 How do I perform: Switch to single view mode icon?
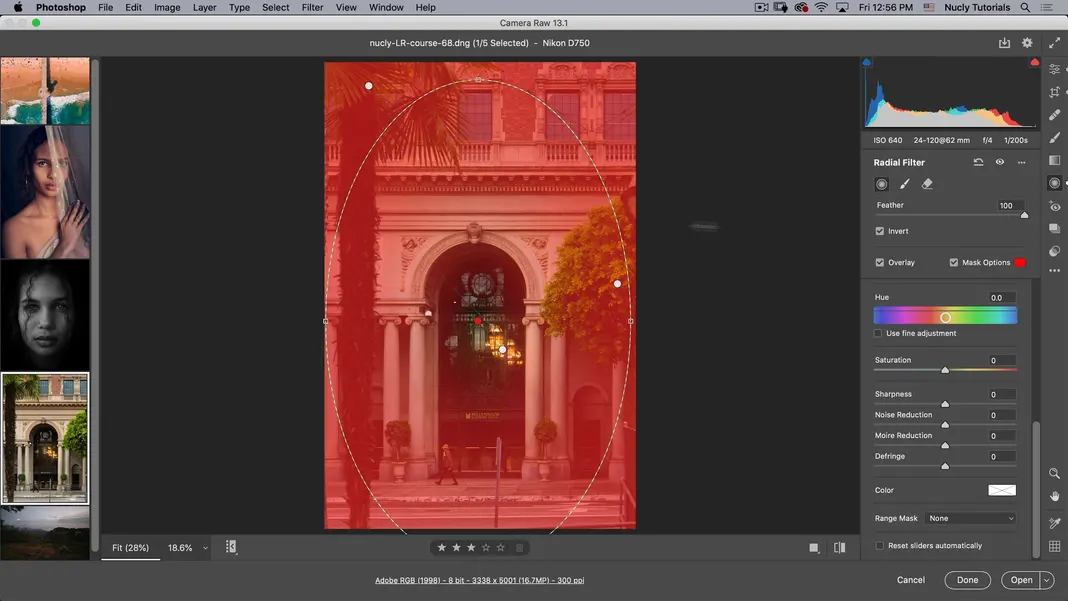(x=813, y=548)
